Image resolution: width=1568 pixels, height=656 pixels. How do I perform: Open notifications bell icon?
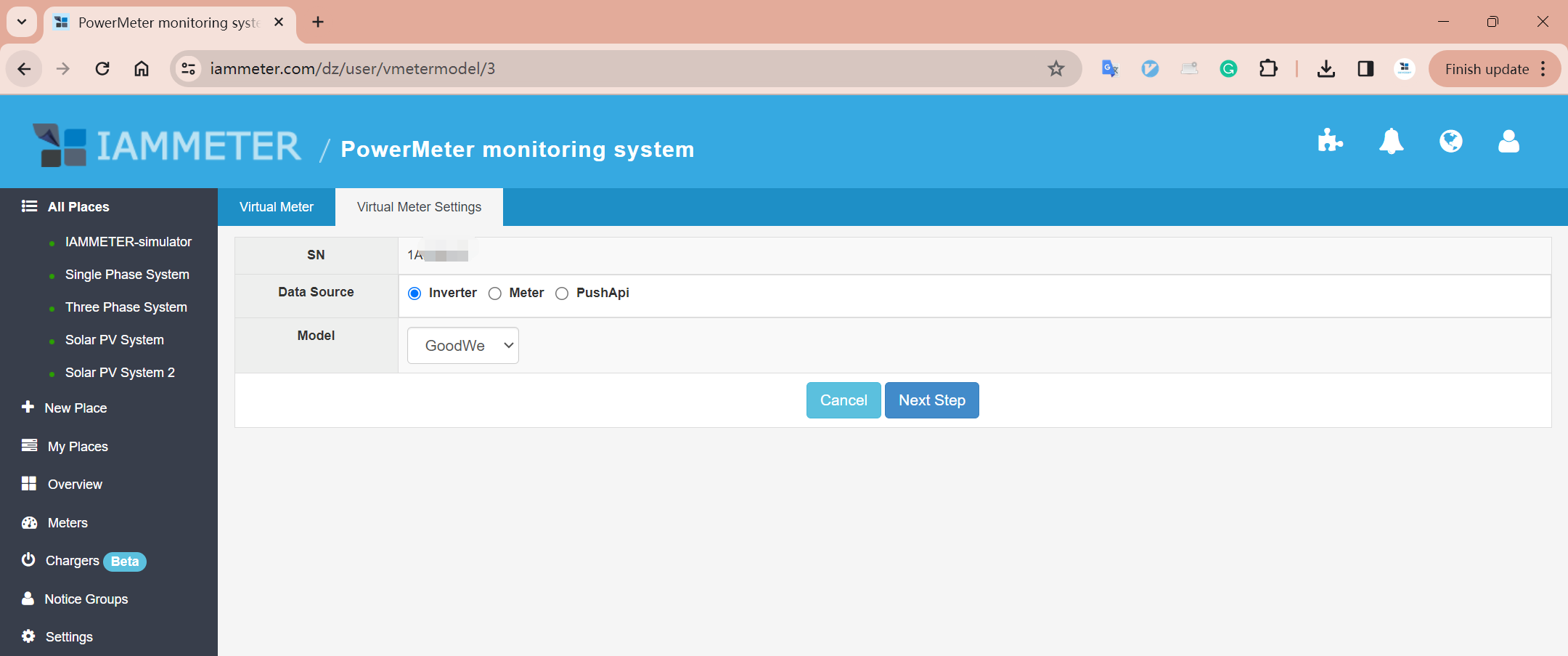tap(1390, 141)
